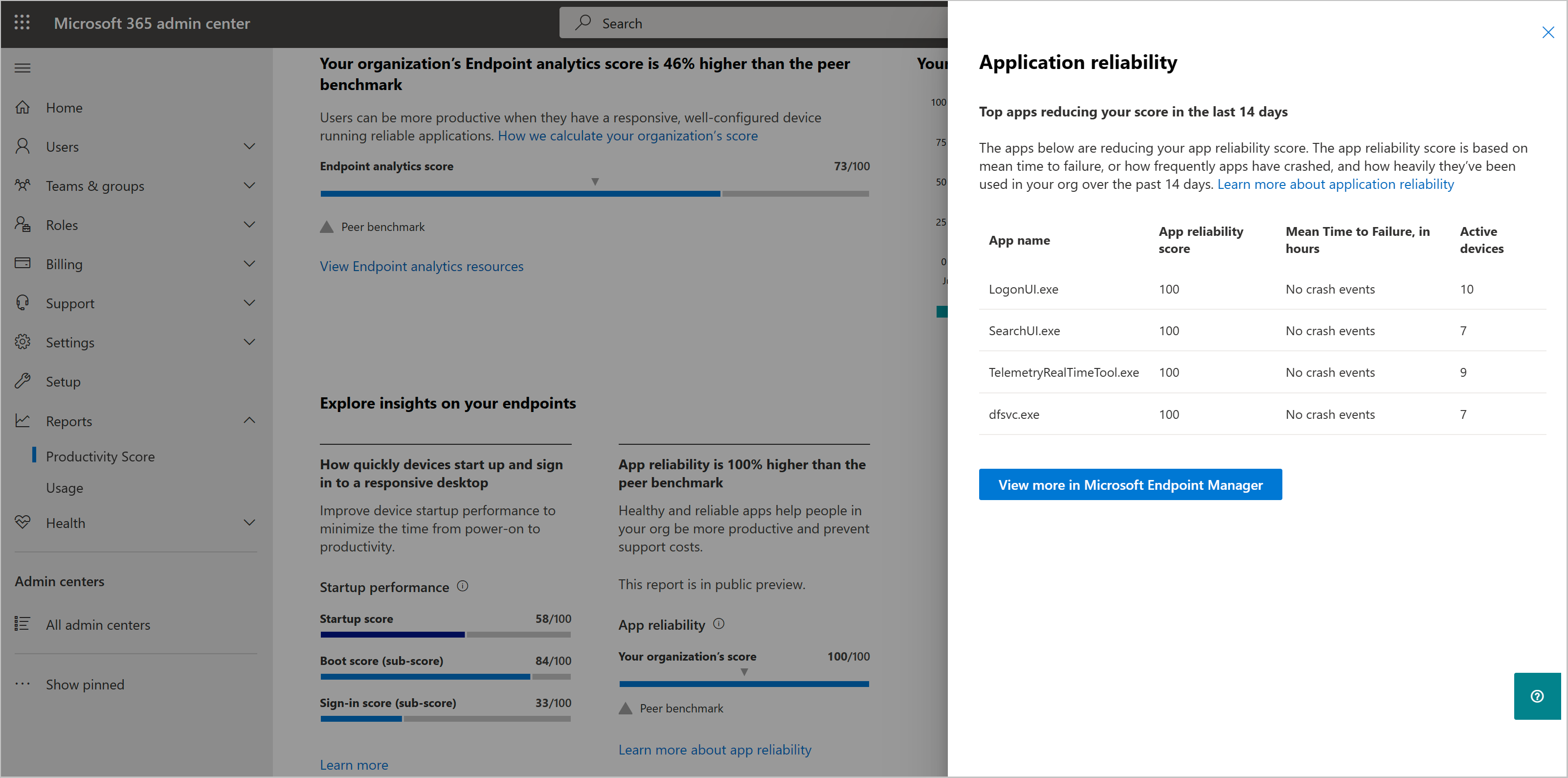Click info icon next to App reliability
Image resolution: width=1568 pixels, height=778 pixels.
pyautogui.click(x=719, y=624)
